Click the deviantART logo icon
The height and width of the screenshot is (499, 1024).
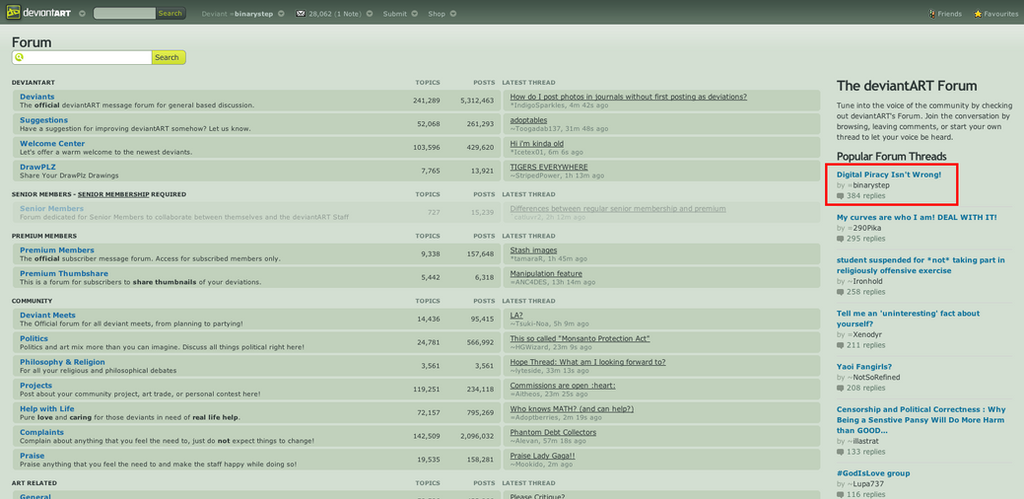[14, 13]
